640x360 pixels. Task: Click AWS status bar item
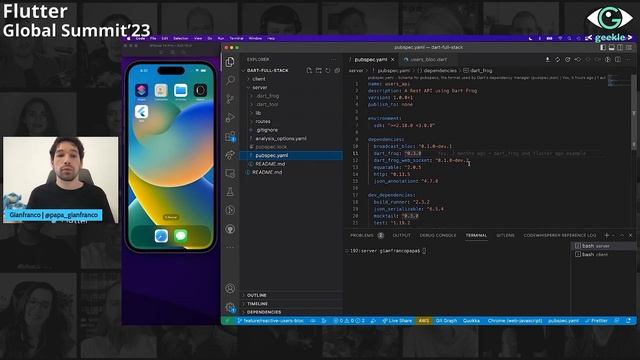point(424,321)
